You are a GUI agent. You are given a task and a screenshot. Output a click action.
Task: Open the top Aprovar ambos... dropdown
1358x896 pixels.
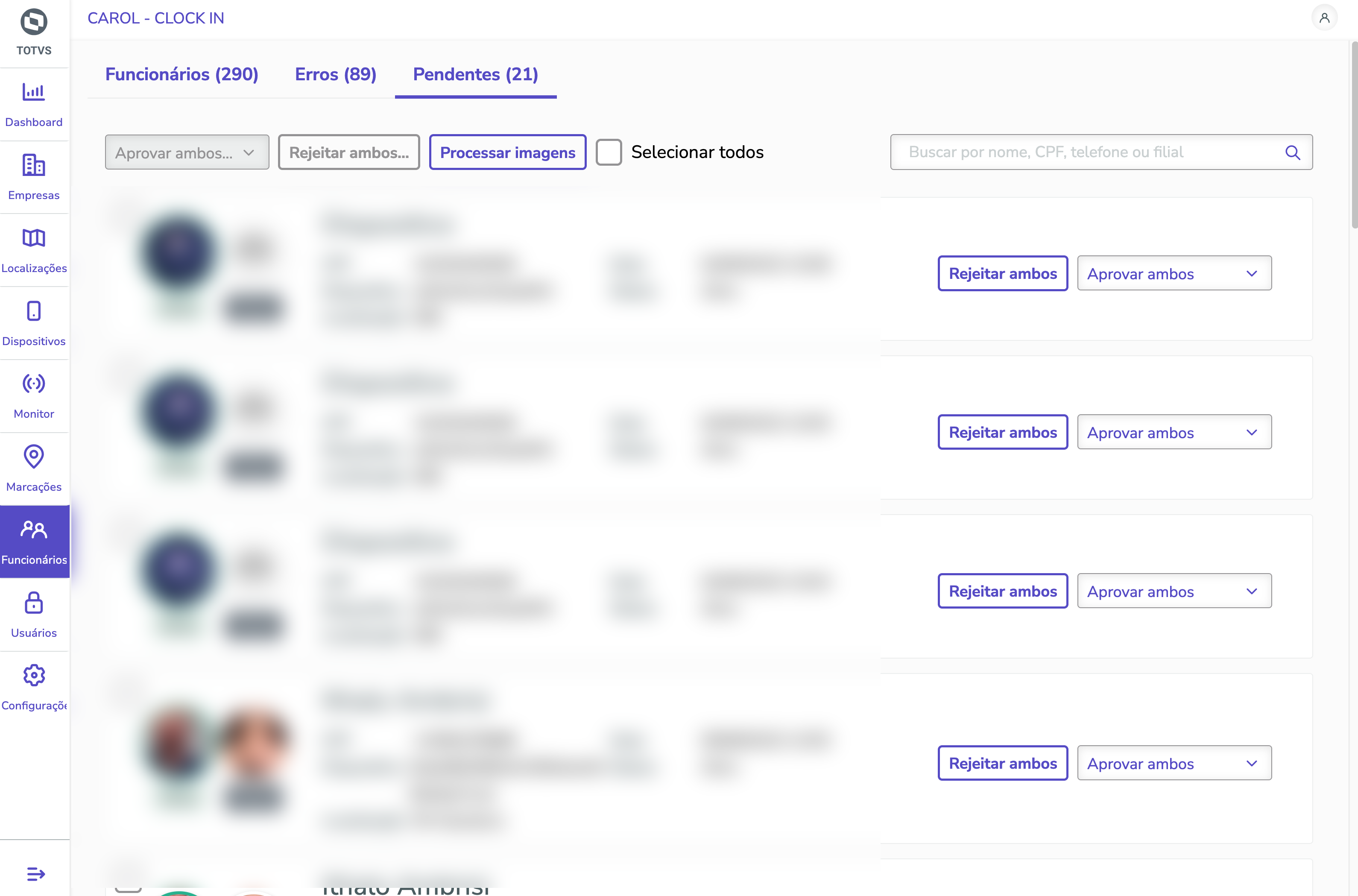click(x=187, y=152)
